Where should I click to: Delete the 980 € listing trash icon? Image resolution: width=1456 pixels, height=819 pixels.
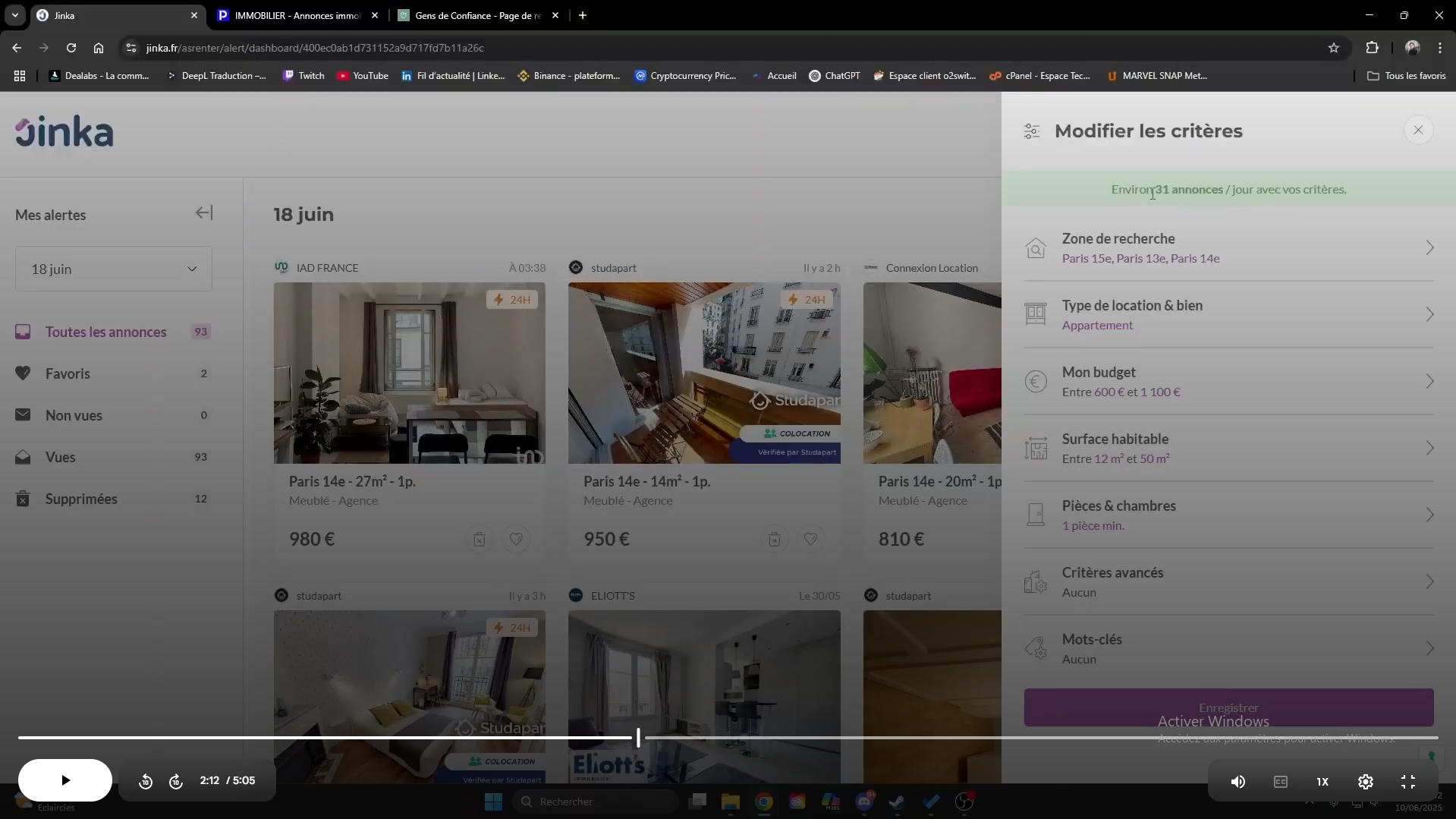(x=480, y=539)
